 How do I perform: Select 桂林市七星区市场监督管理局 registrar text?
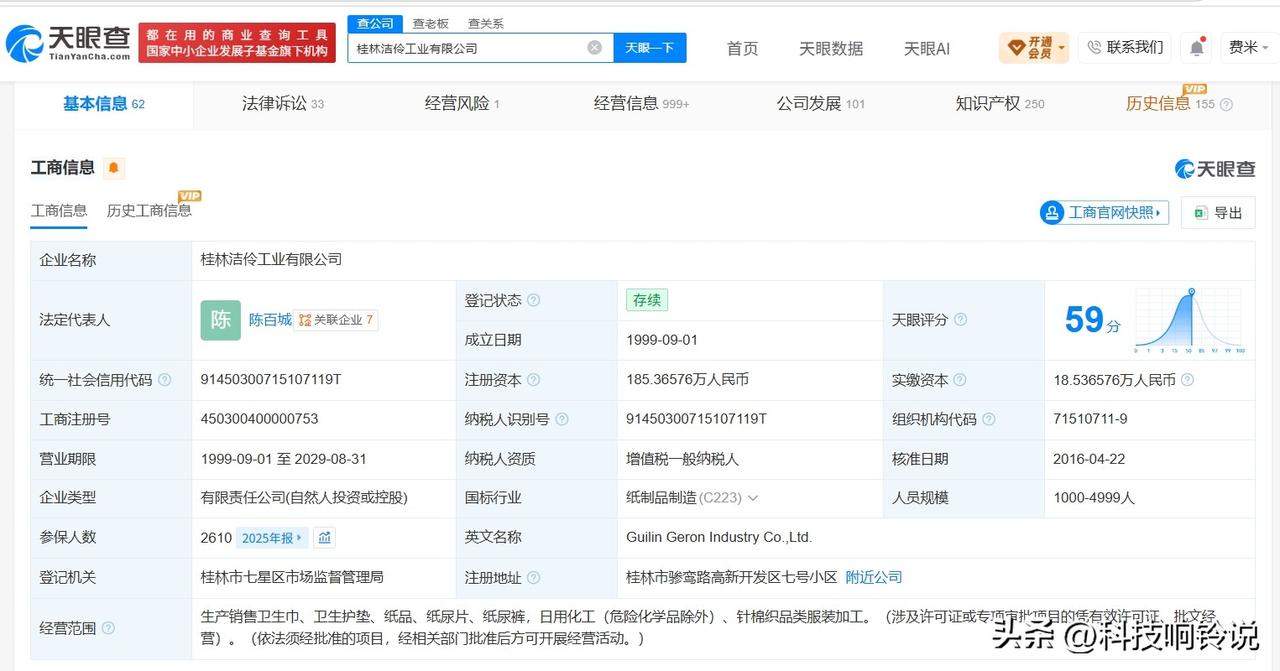click(x=292, y=577)
